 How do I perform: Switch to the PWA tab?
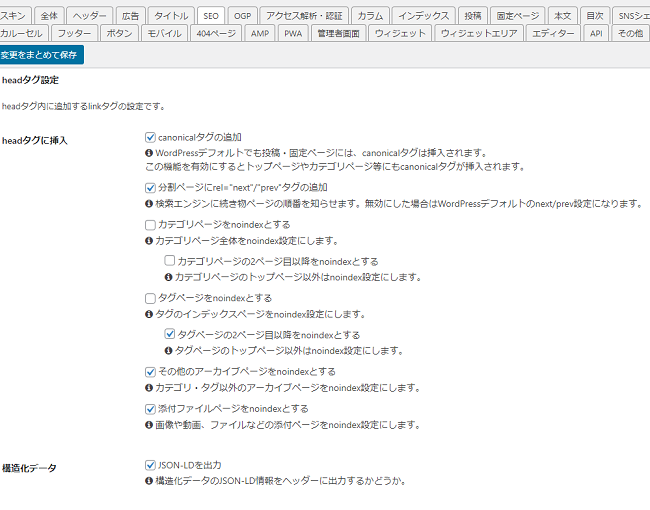(293, 33)
